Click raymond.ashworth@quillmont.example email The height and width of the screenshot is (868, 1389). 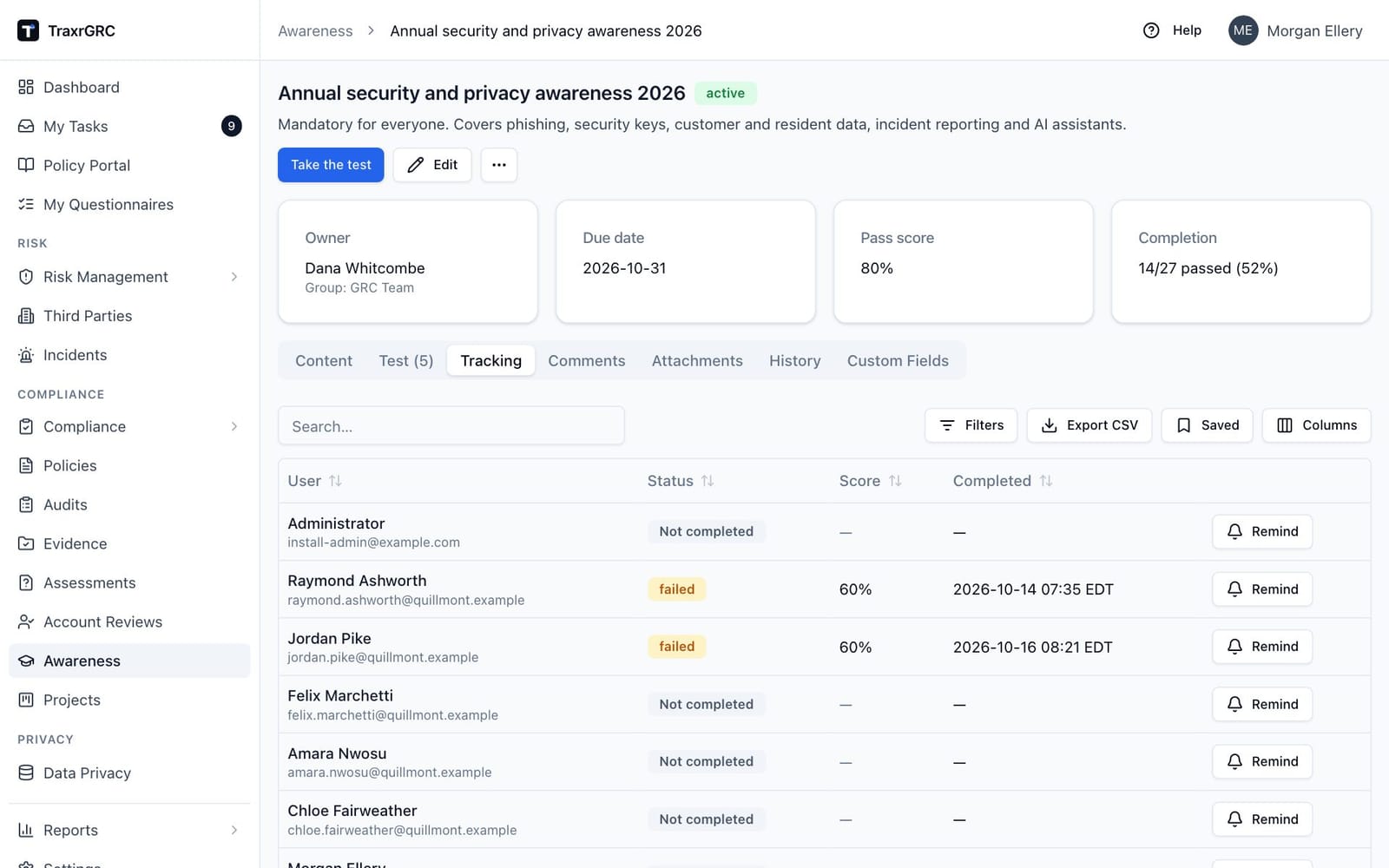click(406, 600)
